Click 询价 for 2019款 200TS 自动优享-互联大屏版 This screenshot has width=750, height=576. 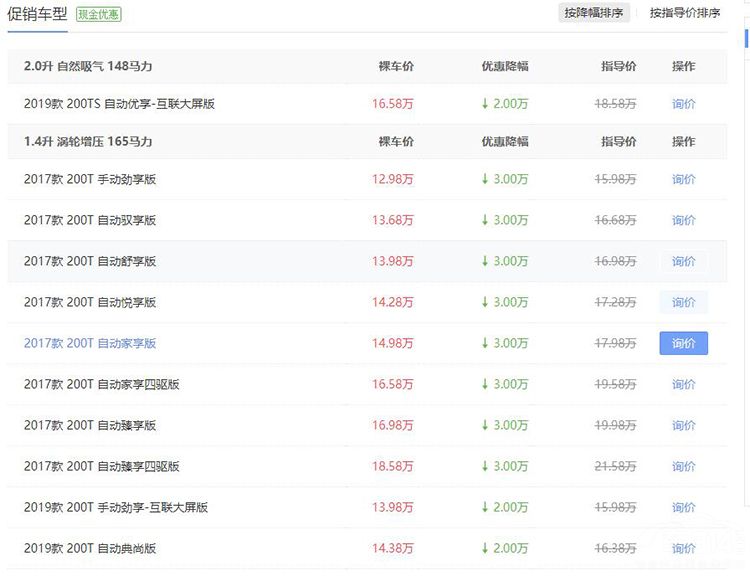pyautogui.click(x=684, y=104)
